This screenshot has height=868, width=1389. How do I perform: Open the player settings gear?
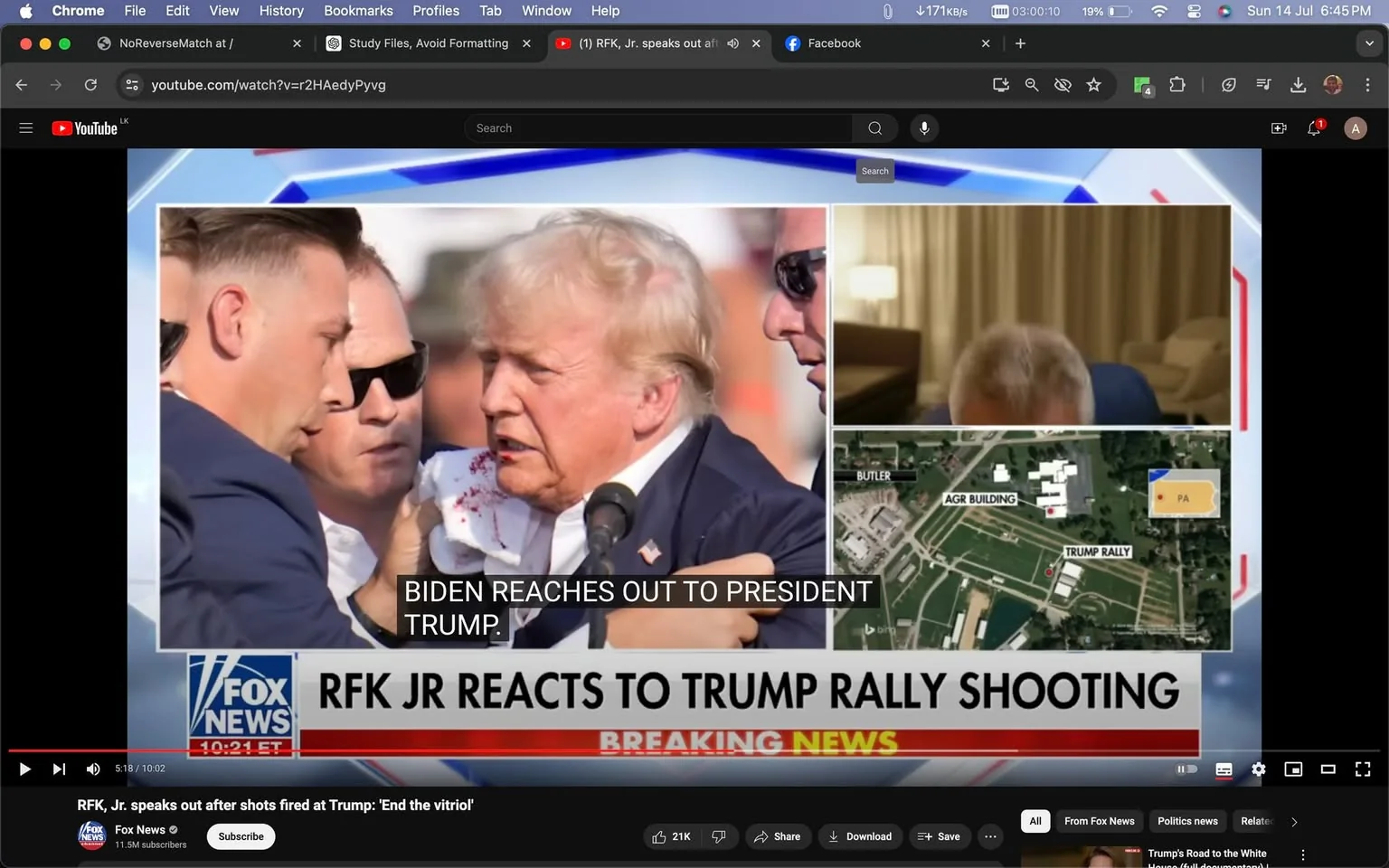[1259, 769]
